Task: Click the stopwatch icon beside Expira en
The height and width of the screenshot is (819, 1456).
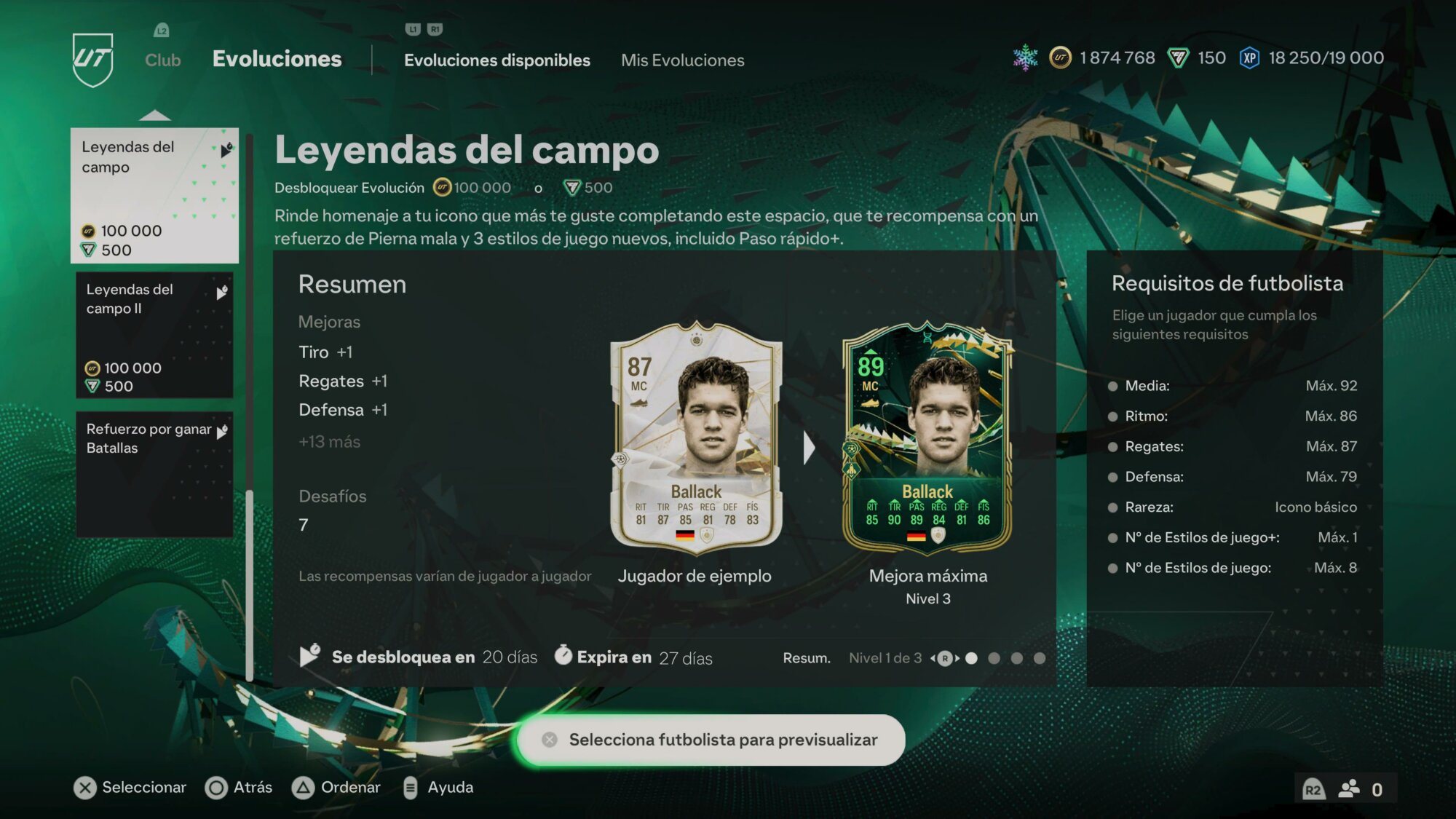Action: click(563, 655)
